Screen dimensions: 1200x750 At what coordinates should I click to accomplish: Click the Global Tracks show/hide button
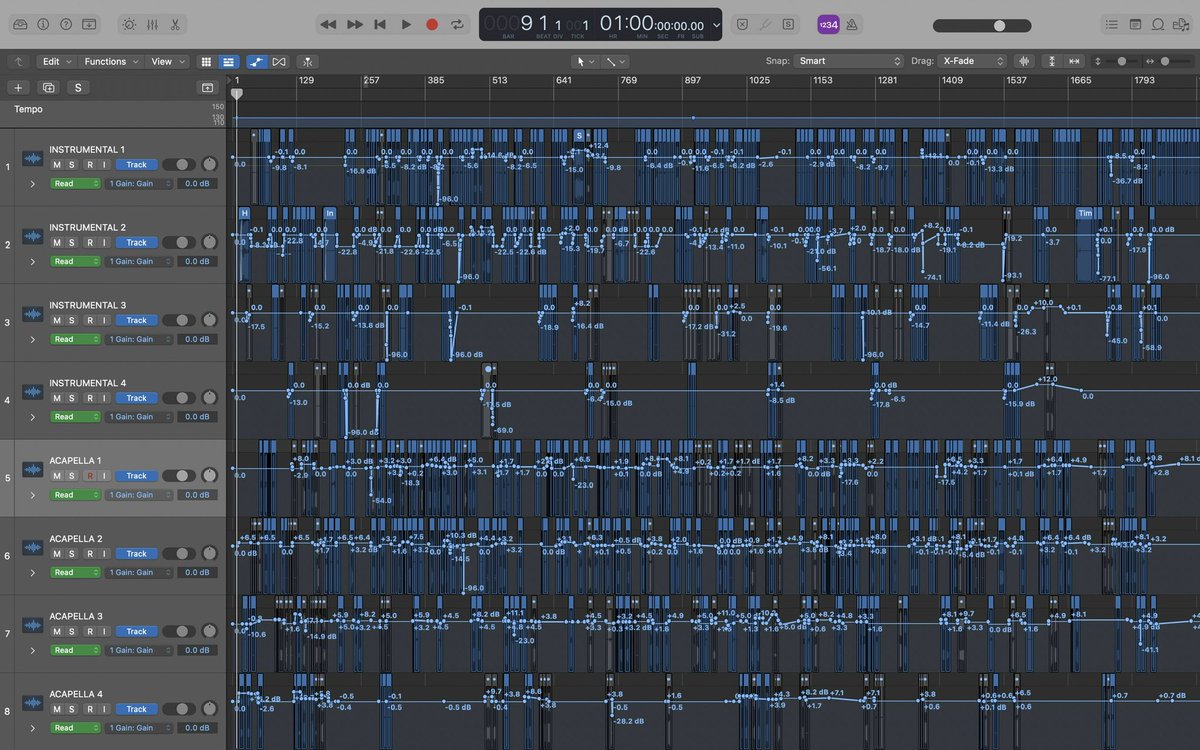[x=207, y=88]
